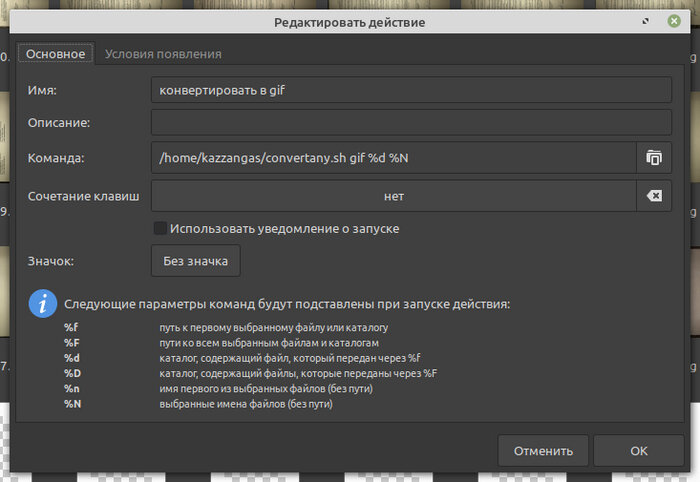Set shortcut in Сочетание клавиш field
Screen dimensions: 700x482
(394, 196)
